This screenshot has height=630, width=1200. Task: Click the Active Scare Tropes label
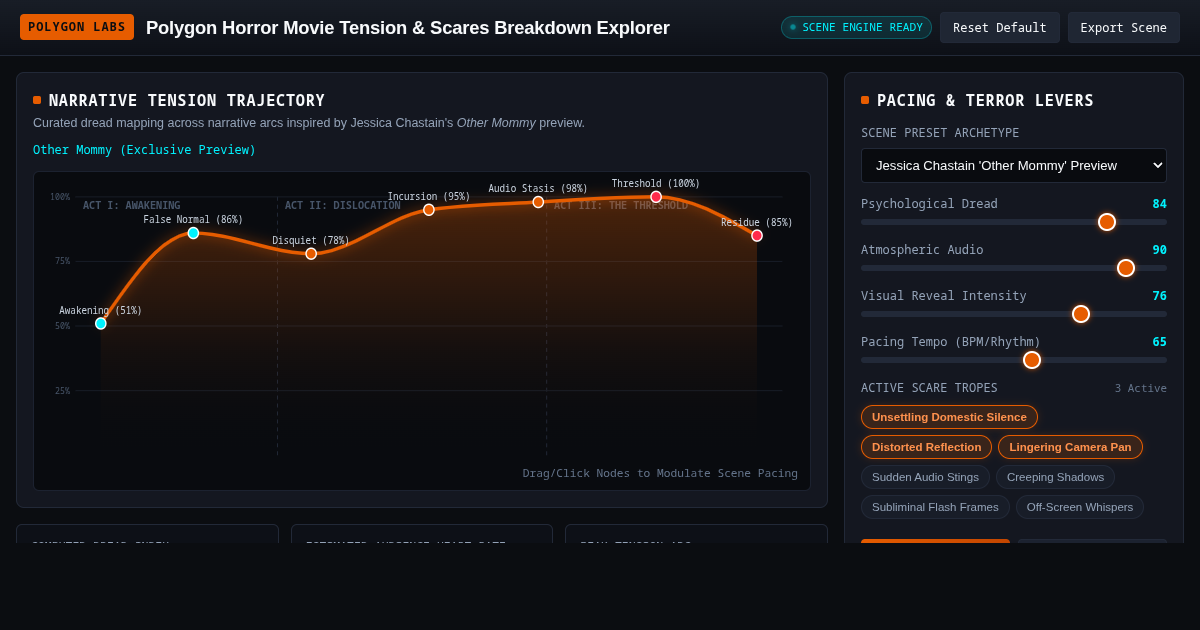point(929,388)
